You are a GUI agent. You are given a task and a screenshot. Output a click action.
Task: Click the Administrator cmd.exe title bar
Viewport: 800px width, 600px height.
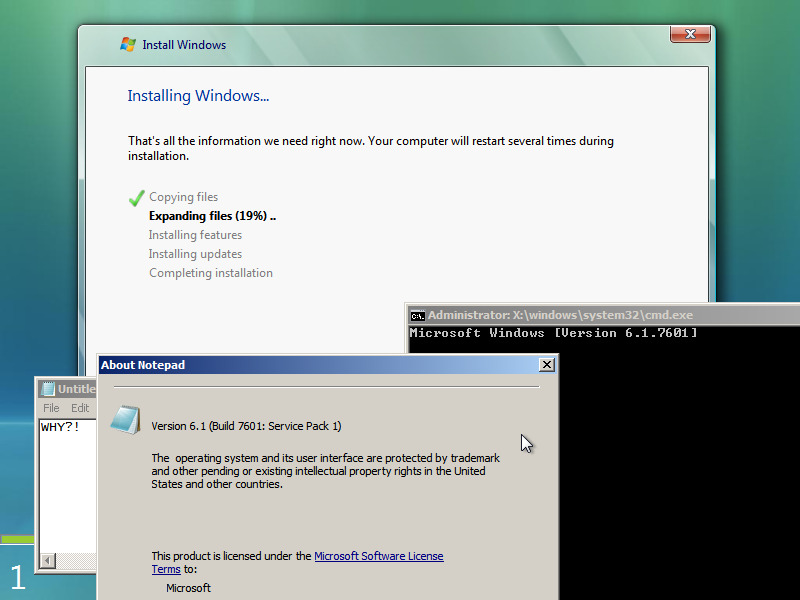click(605, 315)
